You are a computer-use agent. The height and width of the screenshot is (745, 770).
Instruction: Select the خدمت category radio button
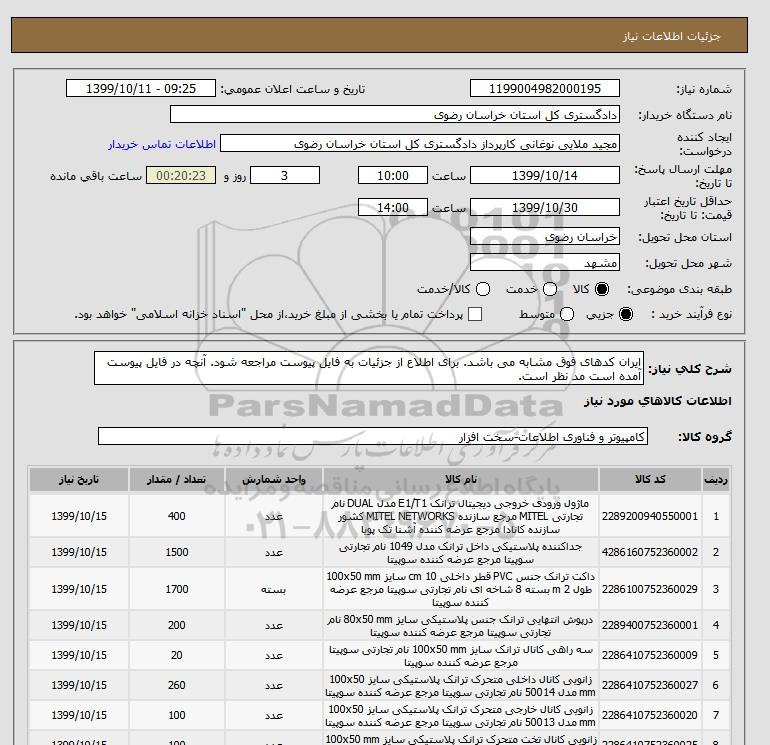coord(550,289)
